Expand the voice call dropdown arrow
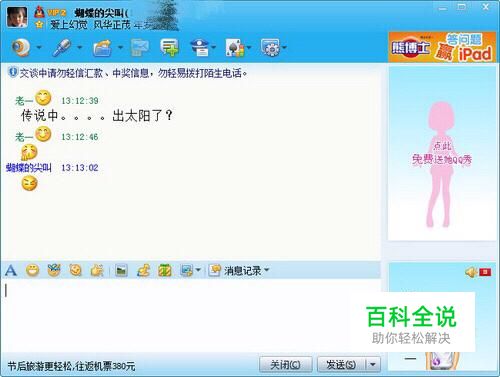Image resolution: width=500 pixels, height=377 pixels. pyautogui.click(x=80, y=48)
